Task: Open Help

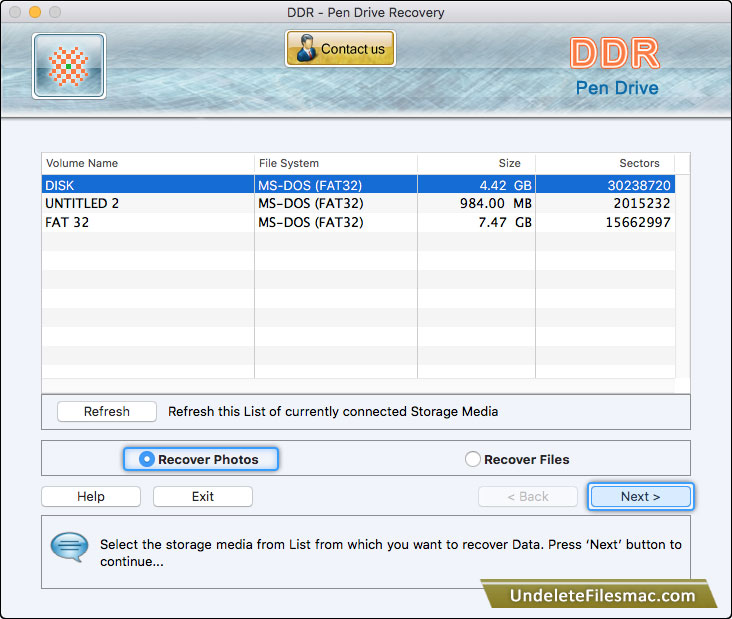Action: click(91, 496)
